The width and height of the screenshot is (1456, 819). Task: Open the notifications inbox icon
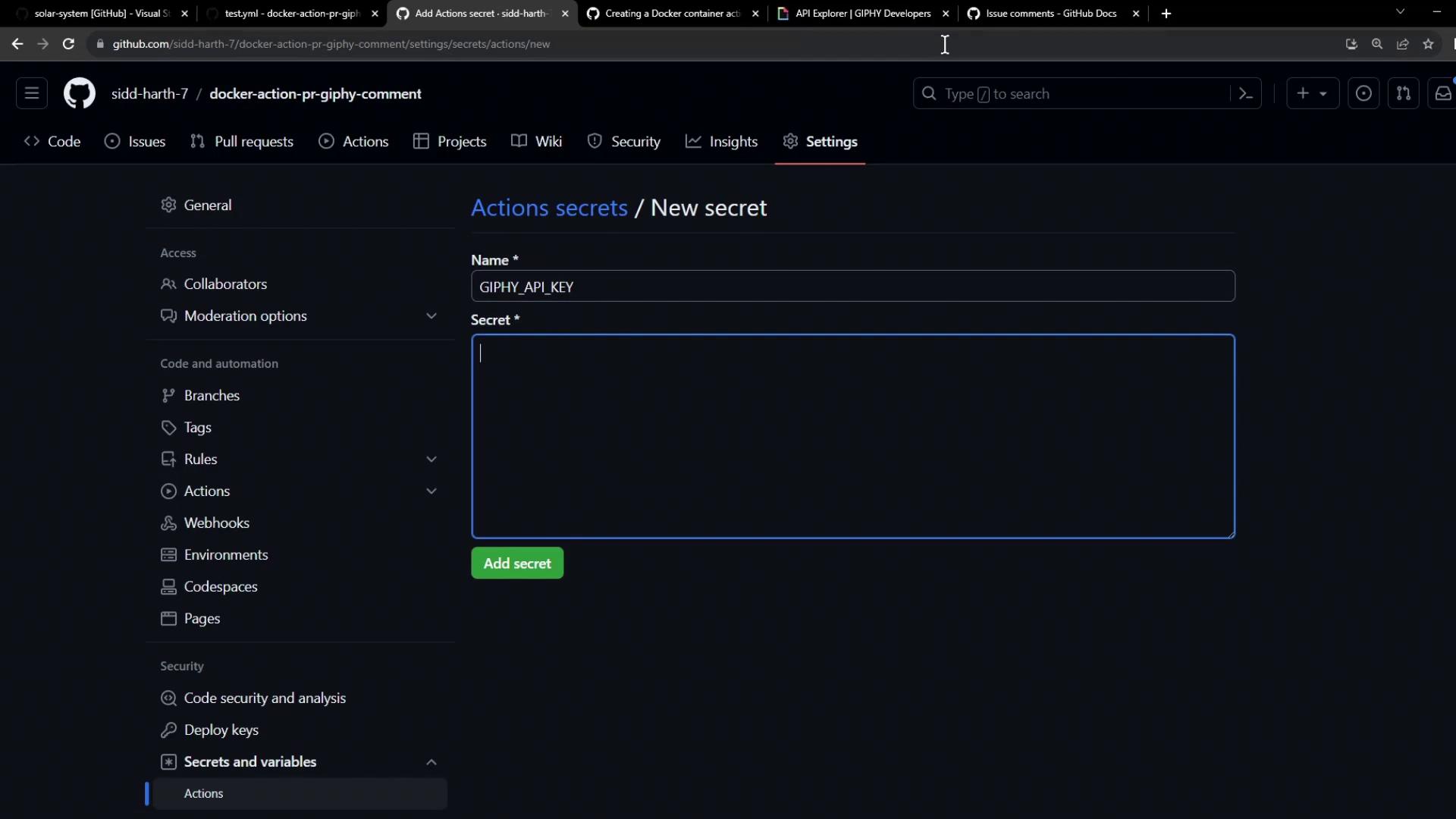click(1442, 93)
